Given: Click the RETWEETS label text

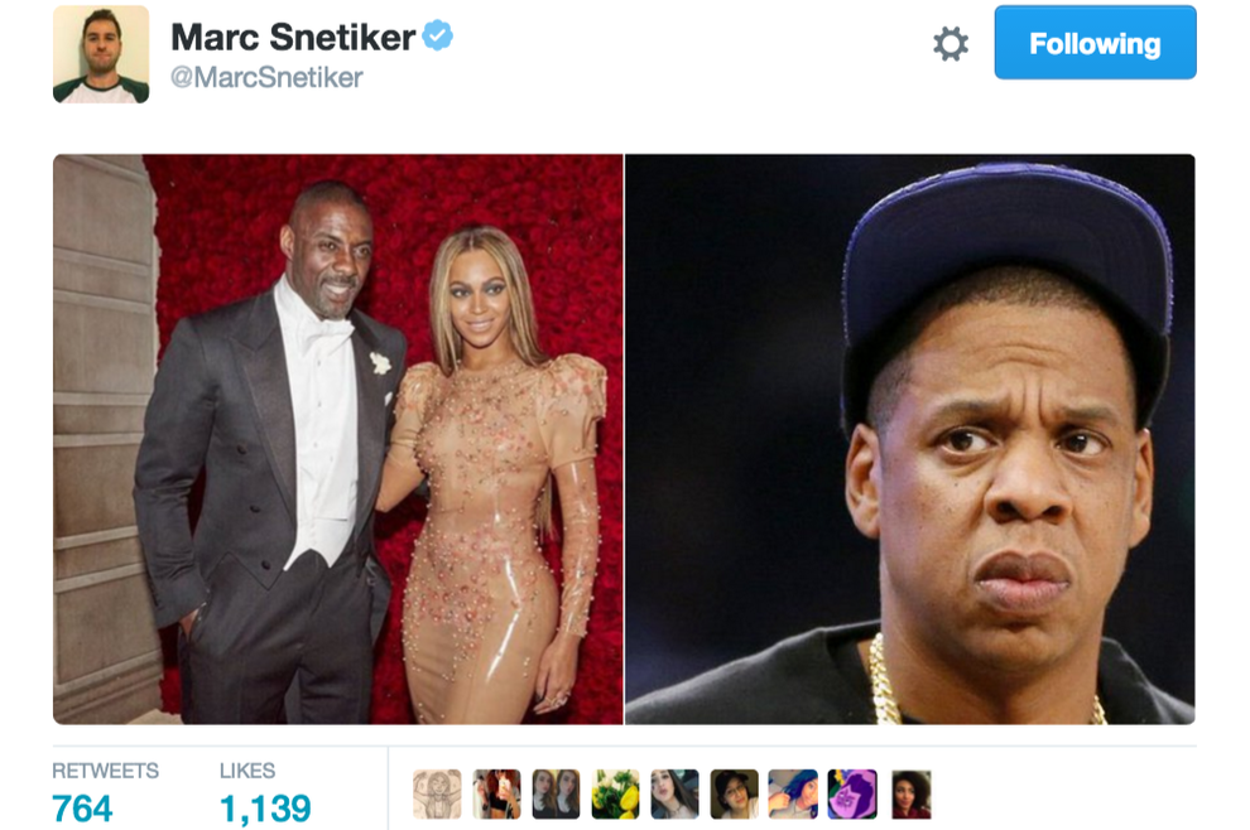Looking at the screenshot, I should click(105, 771).
